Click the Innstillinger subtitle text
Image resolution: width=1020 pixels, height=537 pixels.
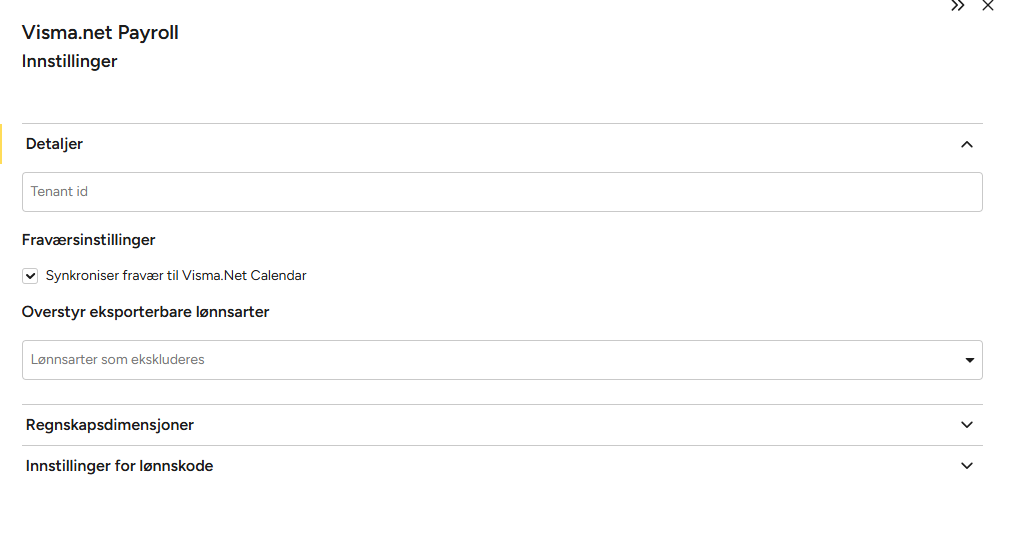pyautogui.click(x=70, y=61)
